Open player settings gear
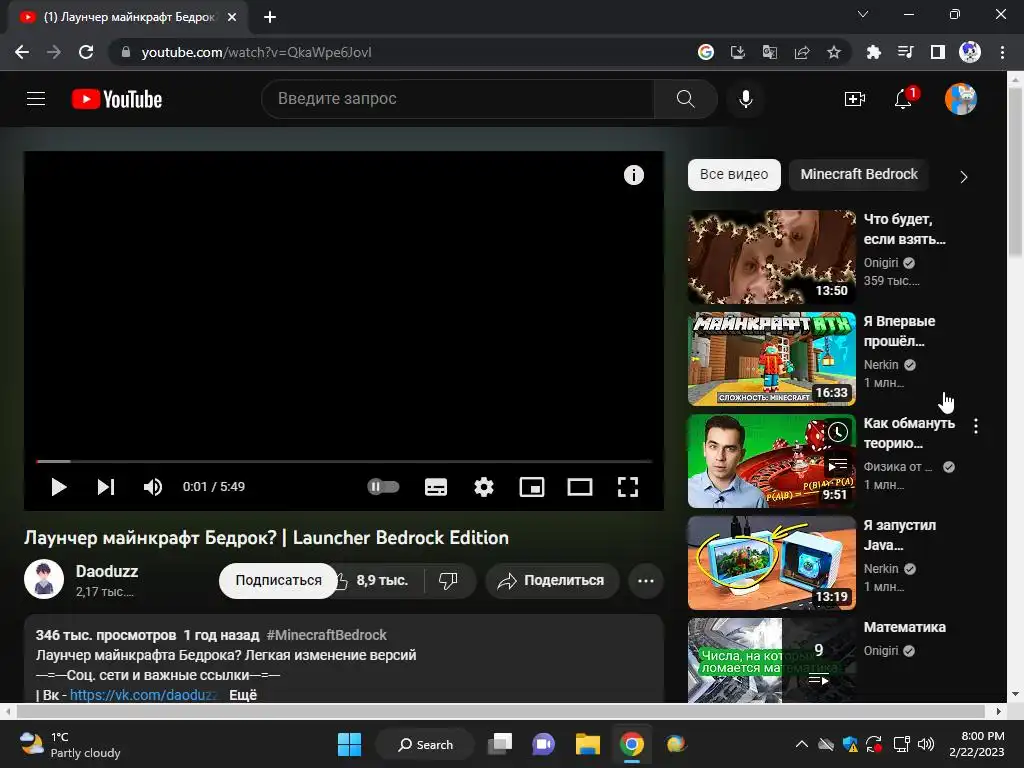Viewport: 1024px width, 768px height. [x=484, y=487]
